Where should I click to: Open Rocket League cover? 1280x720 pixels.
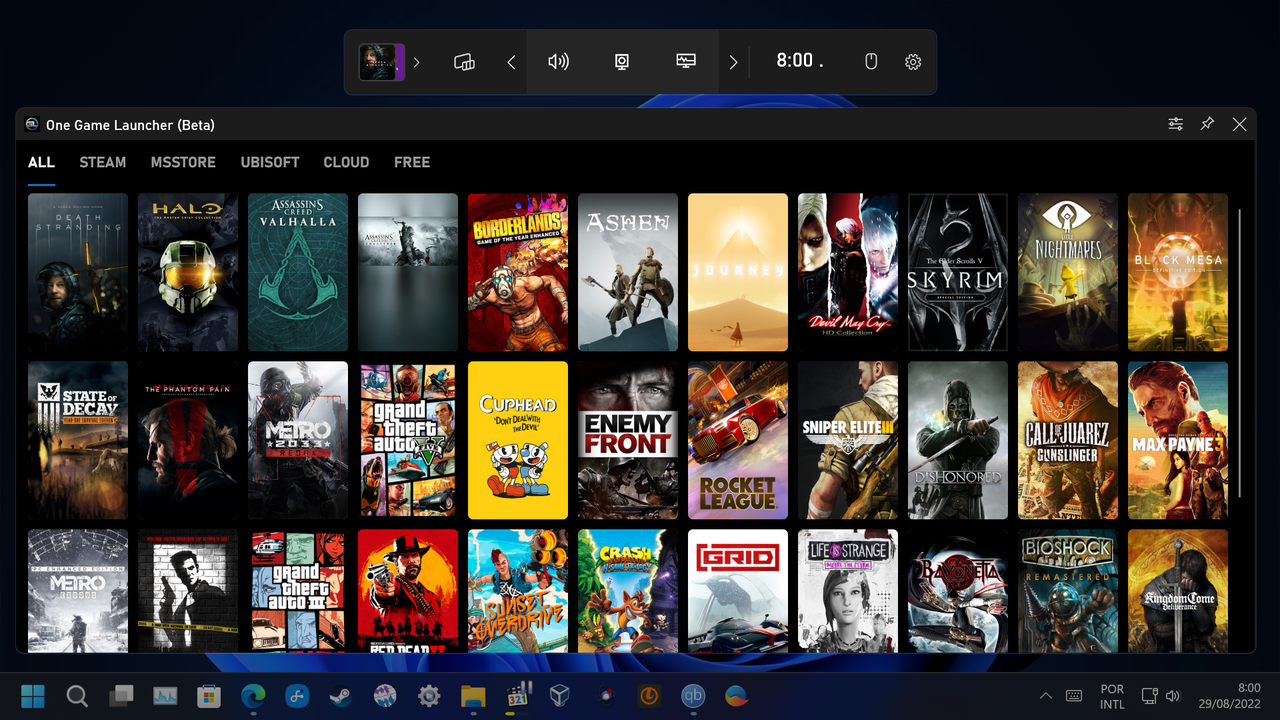[738, 440]
